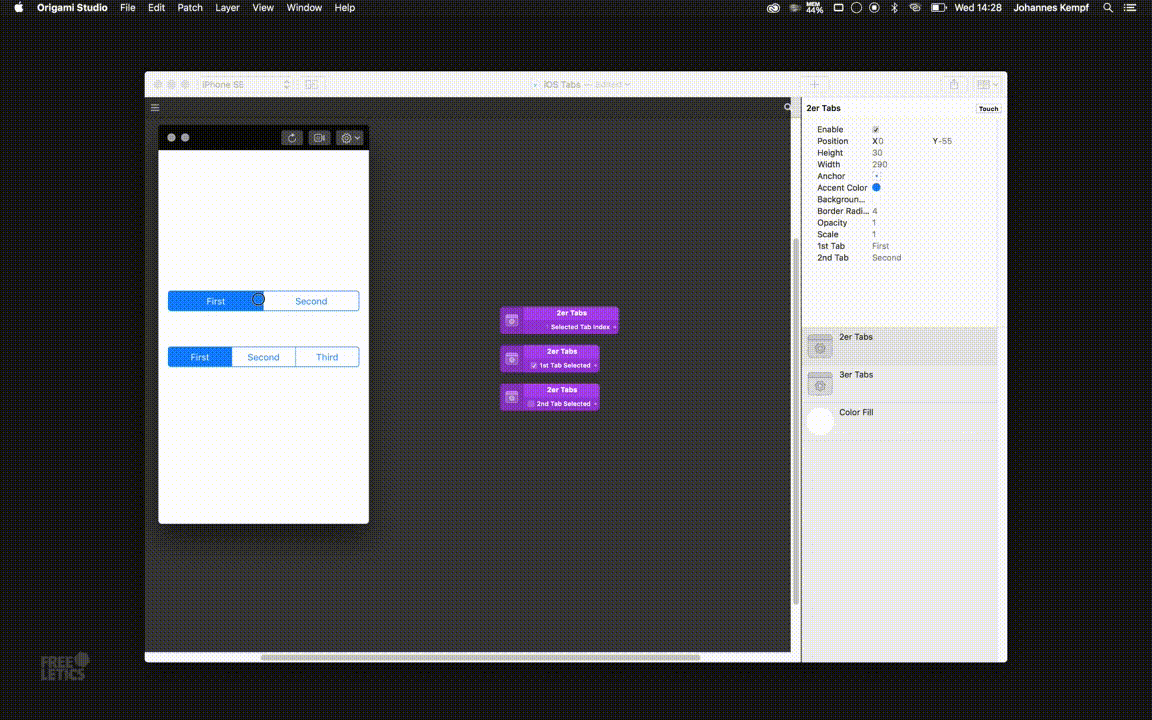Open the Notification Center list icon
Screen dimensions: 1152x720
[1130, 7]
